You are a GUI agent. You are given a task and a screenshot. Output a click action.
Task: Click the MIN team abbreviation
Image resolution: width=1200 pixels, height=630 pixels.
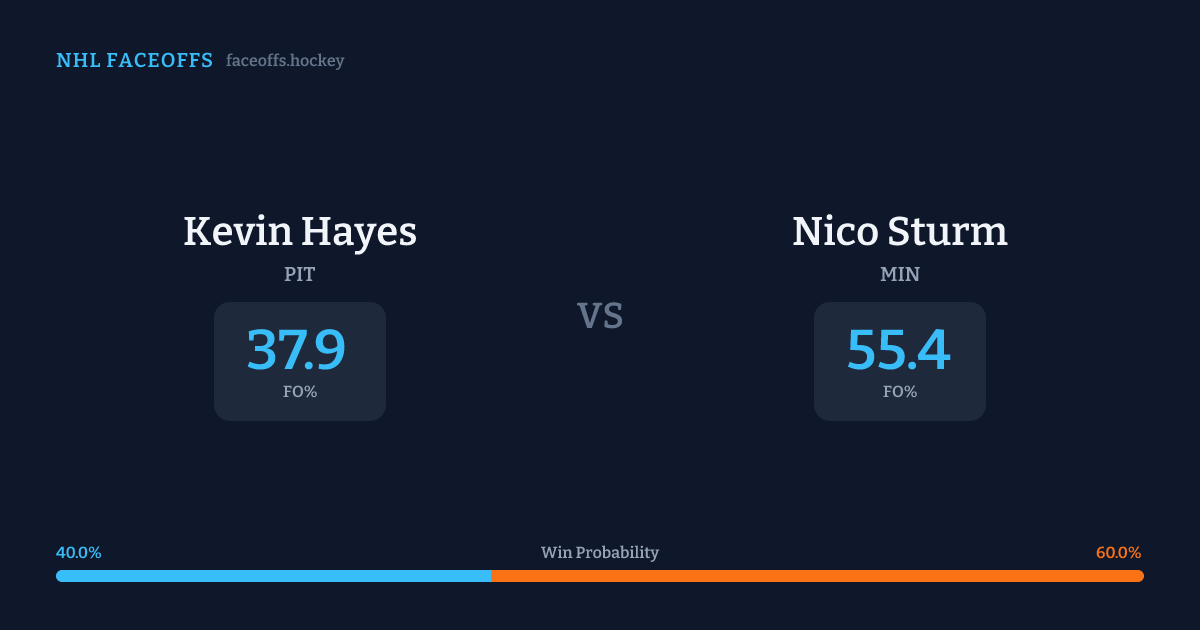point(900,274)
